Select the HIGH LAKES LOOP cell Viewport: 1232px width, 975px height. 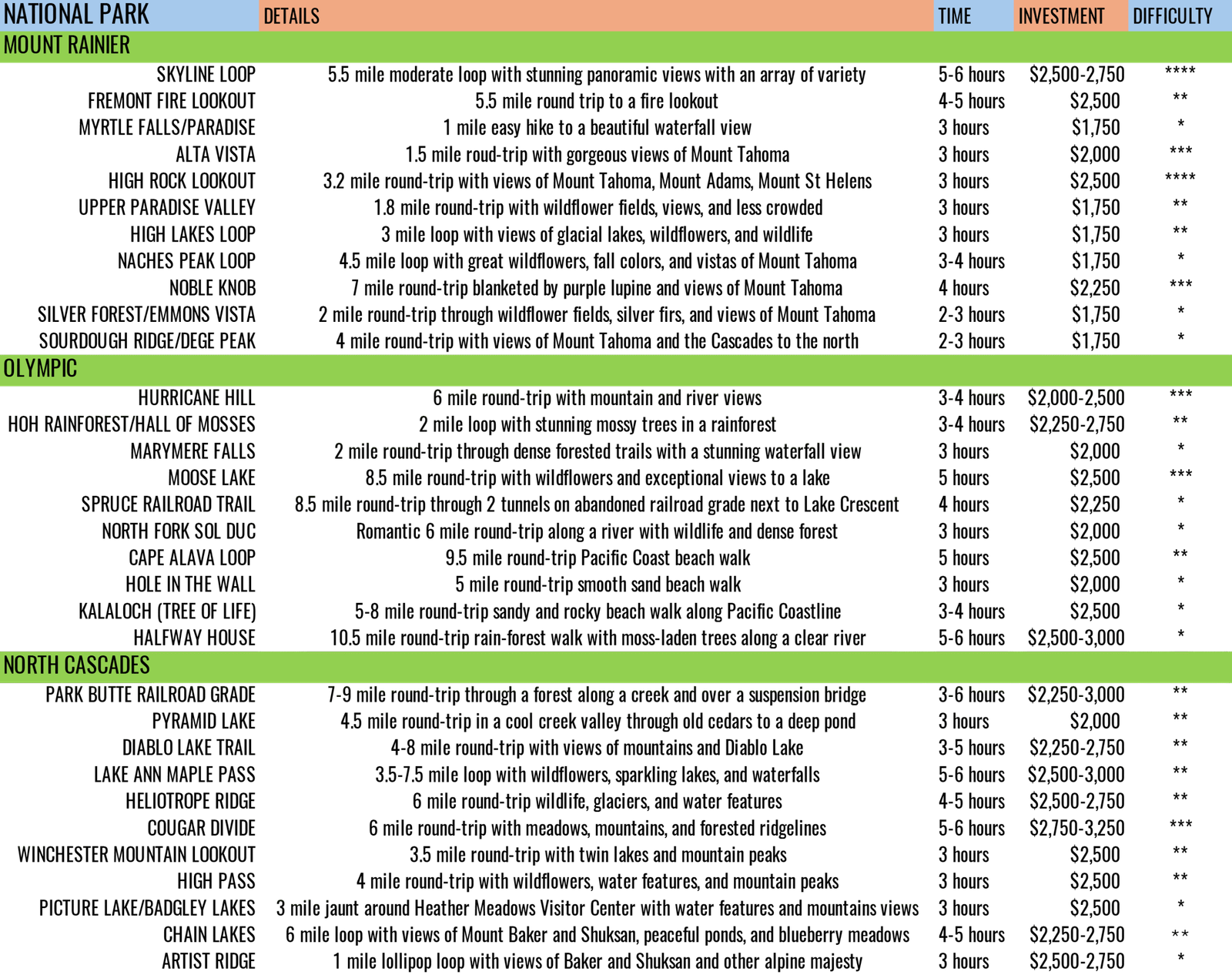(x=192, y=235)
